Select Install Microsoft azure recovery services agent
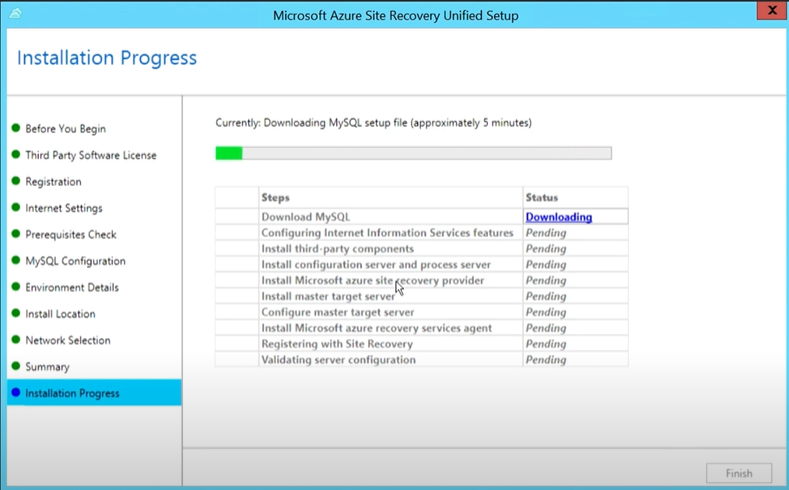Image resolution: width=789 pixels, height=490 pixels. [422, 328]
